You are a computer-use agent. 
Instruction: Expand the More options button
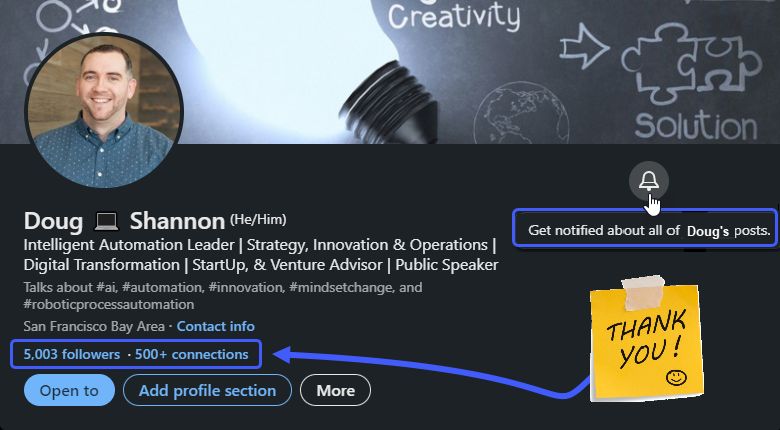coord(335,390)
